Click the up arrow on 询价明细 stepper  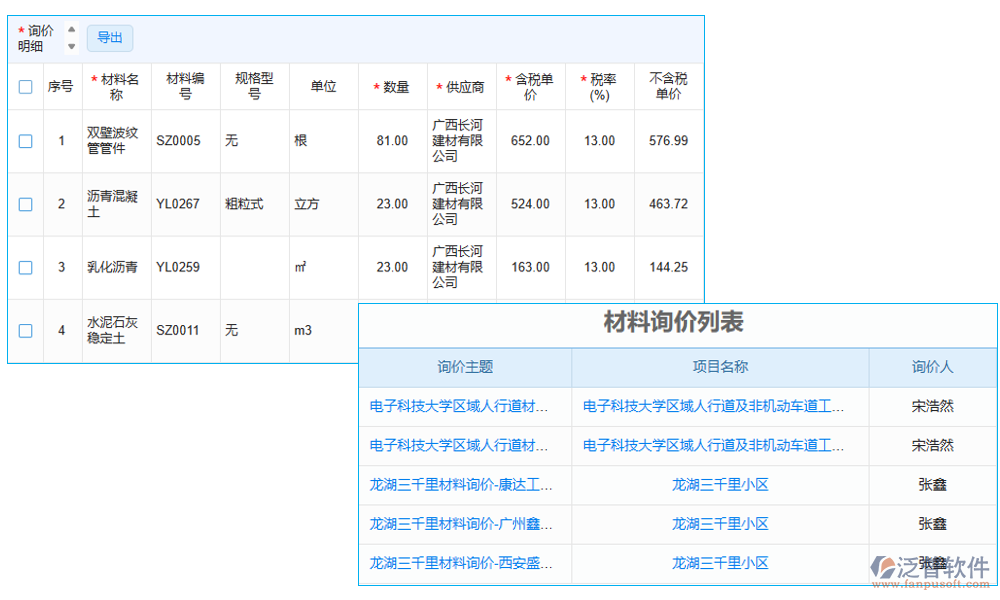click(70, 31)
